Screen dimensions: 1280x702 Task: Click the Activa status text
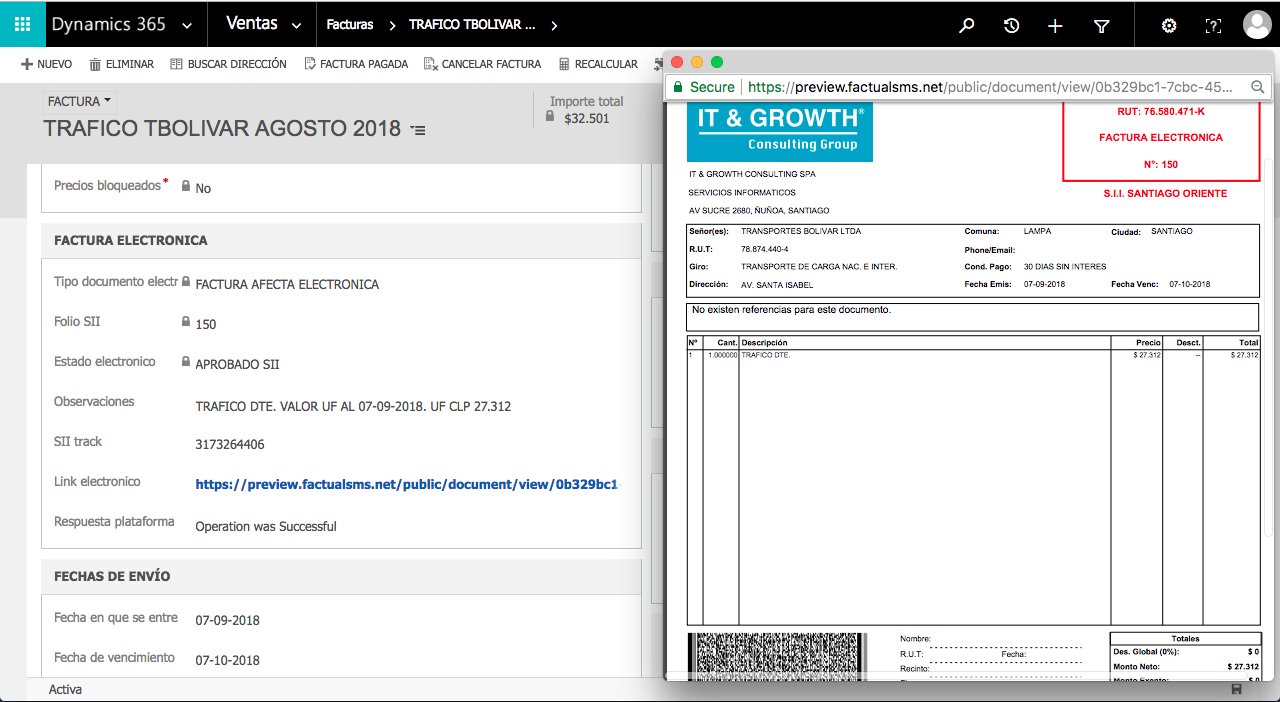point(65,690)
